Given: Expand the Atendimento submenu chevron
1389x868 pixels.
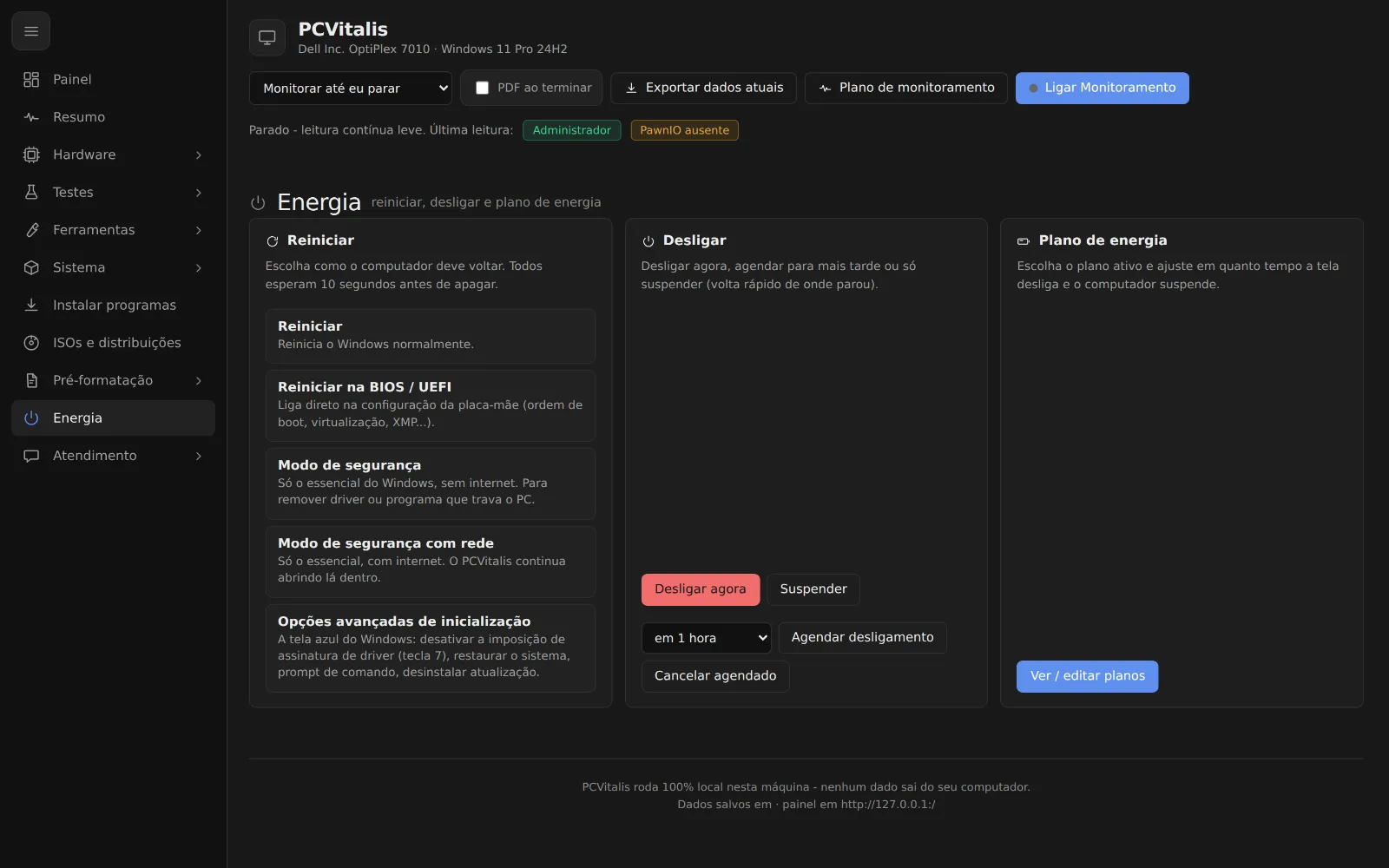Looking at the screenshot, I should click(199, 456).
